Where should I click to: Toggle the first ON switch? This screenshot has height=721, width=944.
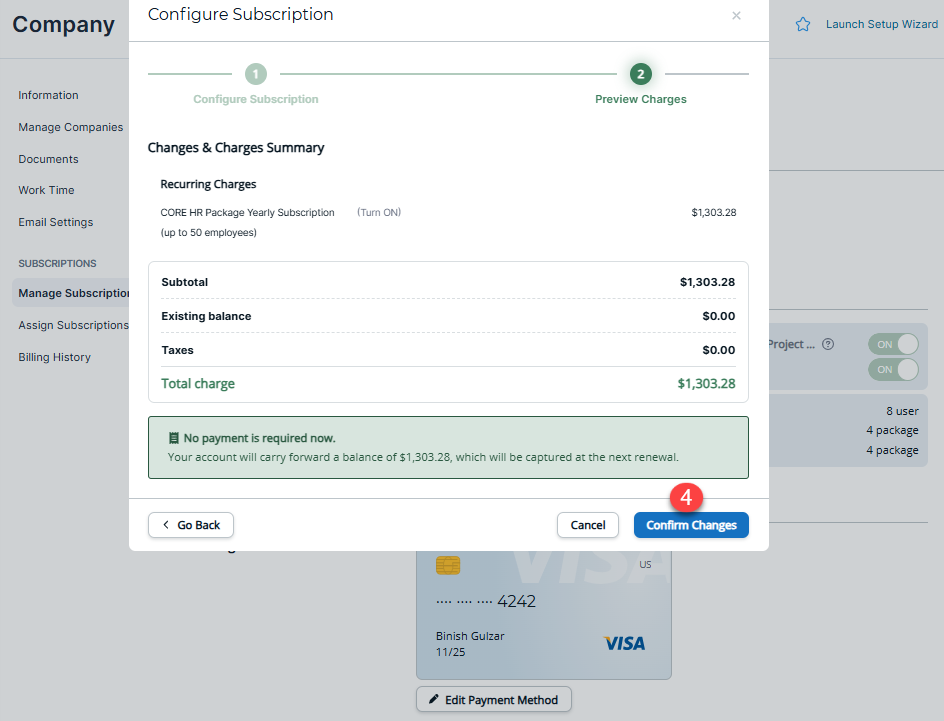(893, 344)
